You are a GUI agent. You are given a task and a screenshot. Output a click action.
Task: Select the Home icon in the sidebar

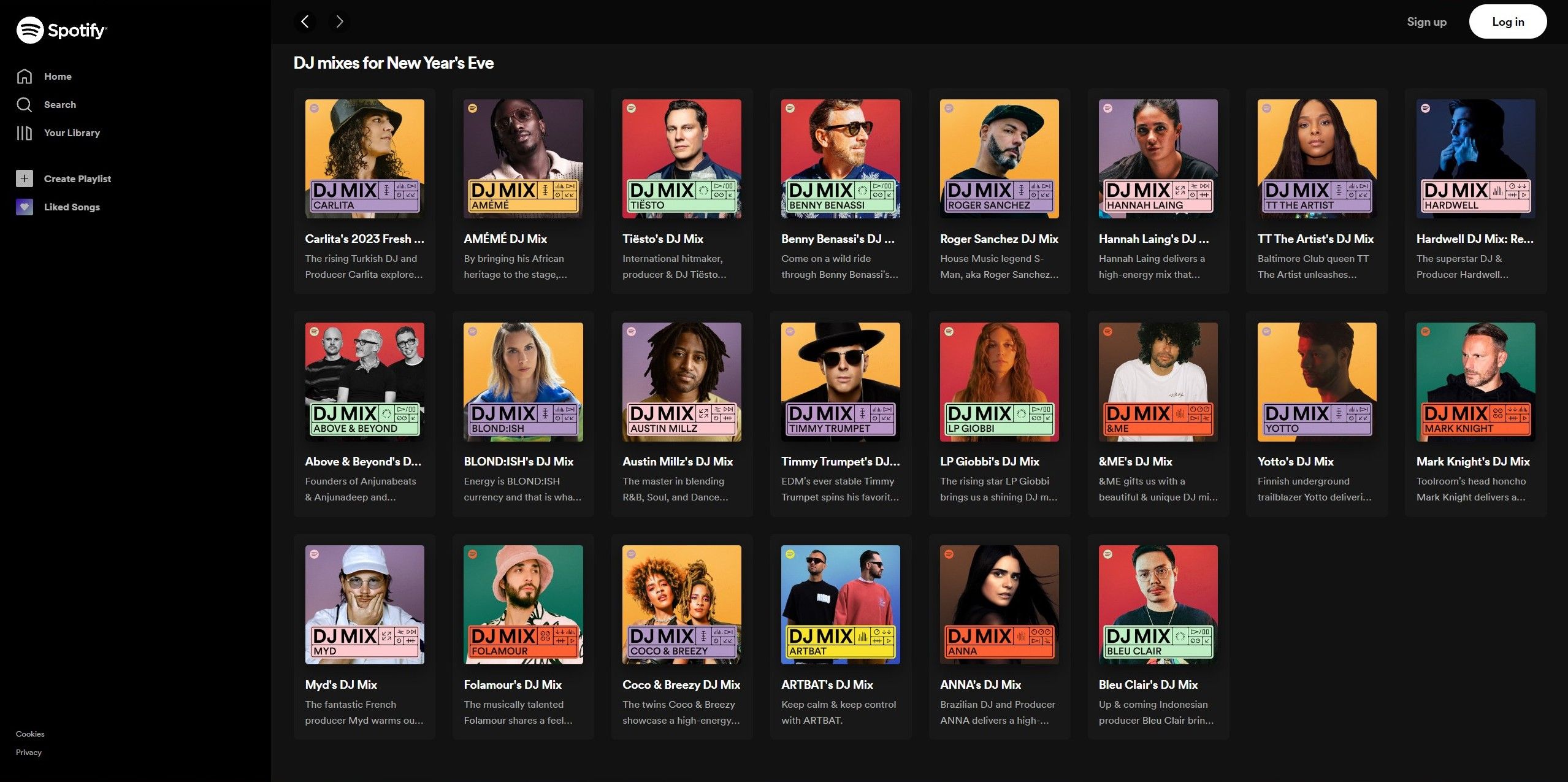coord(25,76)
